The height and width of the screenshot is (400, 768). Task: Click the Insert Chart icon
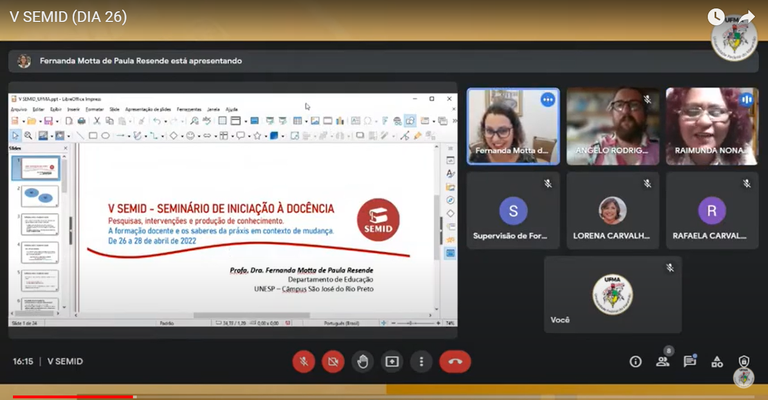[340, 121]
